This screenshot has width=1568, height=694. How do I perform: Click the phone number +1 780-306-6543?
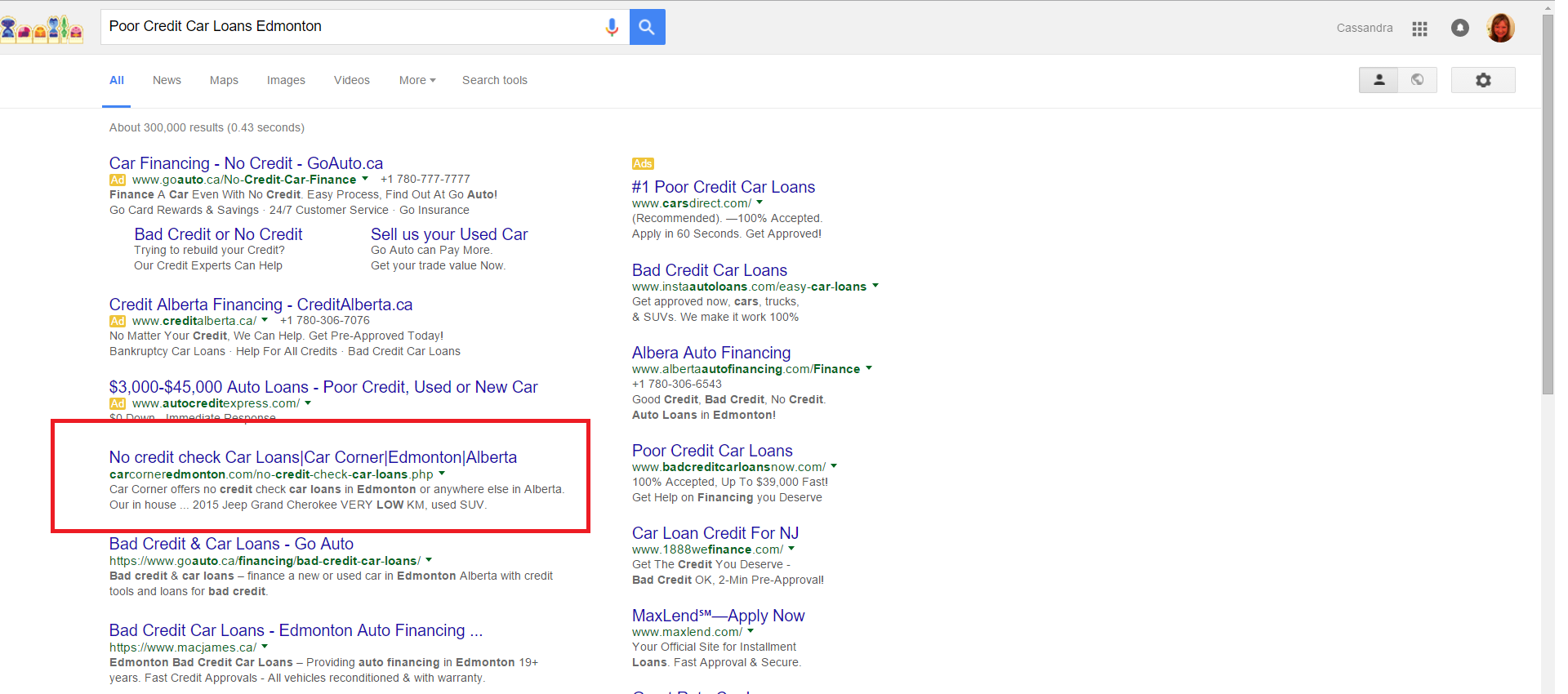tap(677, 384)
